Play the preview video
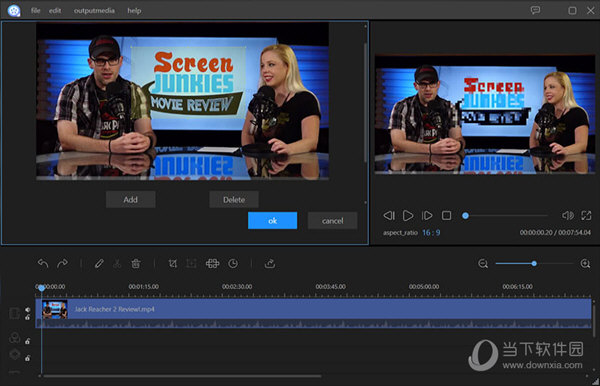The image size is (600, 386). click(x=408, y=216)
